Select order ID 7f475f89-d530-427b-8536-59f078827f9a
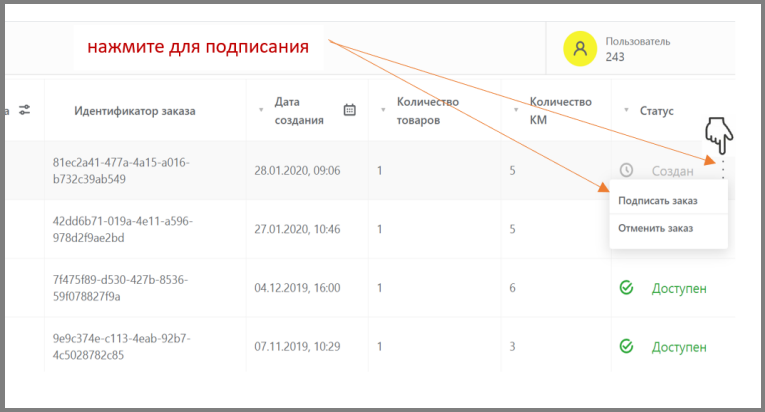This screenshot has width=765, height=412. pyautogui.click(x=120, y=288)
